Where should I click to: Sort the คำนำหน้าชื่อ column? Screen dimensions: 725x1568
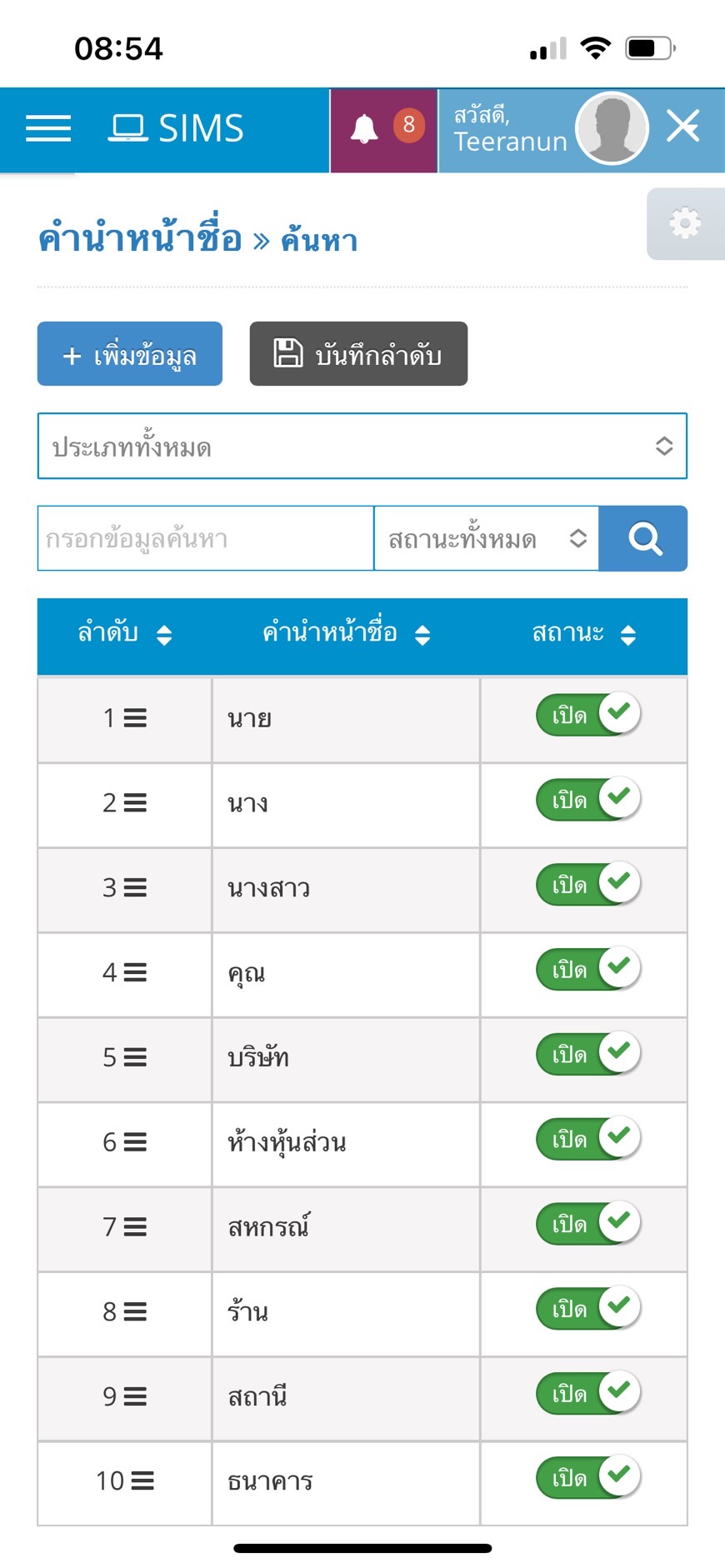point(346,634)
